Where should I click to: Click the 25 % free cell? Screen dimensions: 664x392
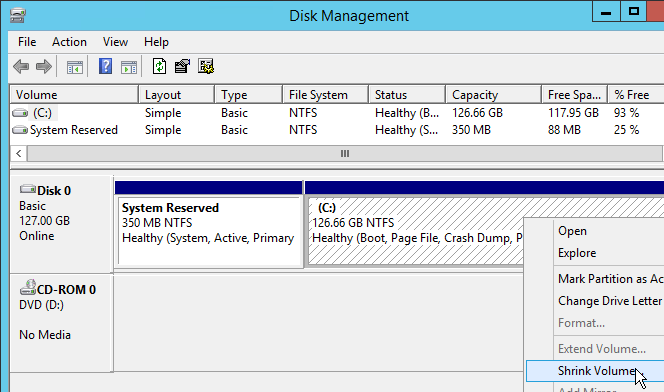tap(626, 130)
